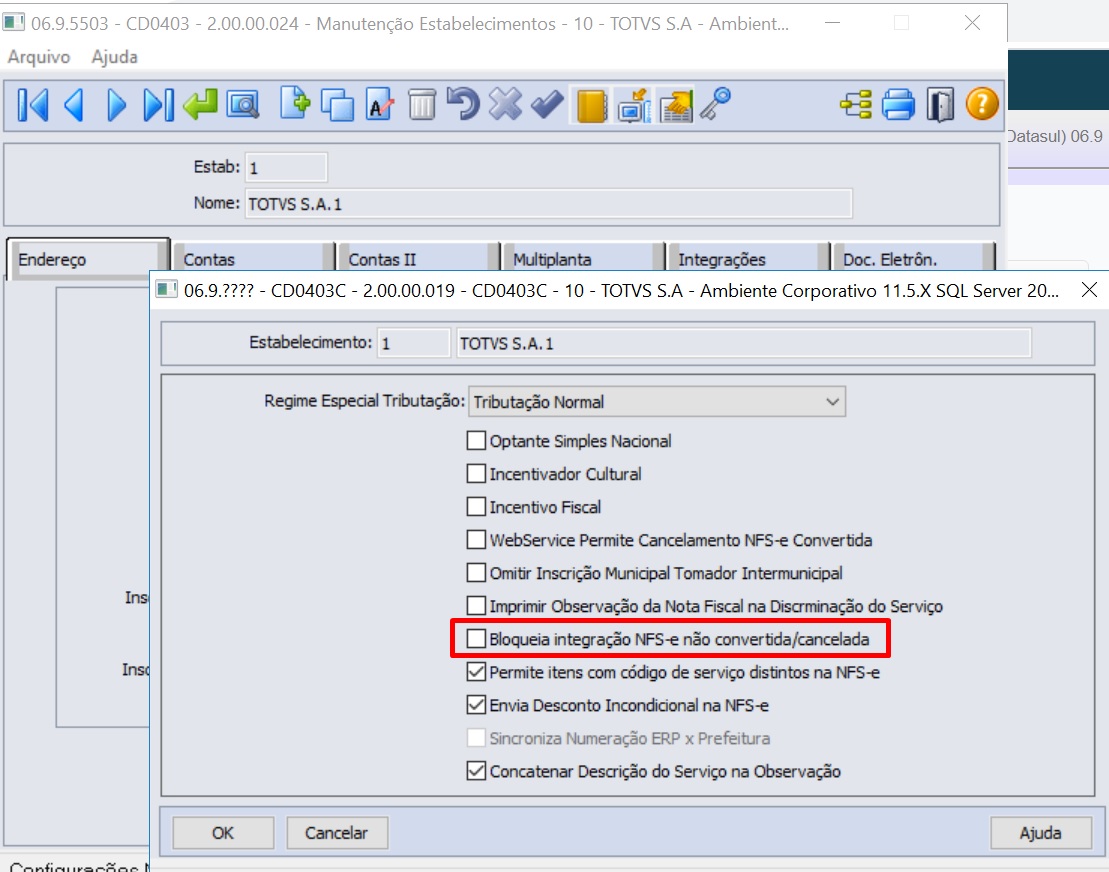The height and width of the screenshot is (872, 1109).
Task: Enable WebService Permite Cancelamento NFS-e Convertida
Action: point(477,540)
